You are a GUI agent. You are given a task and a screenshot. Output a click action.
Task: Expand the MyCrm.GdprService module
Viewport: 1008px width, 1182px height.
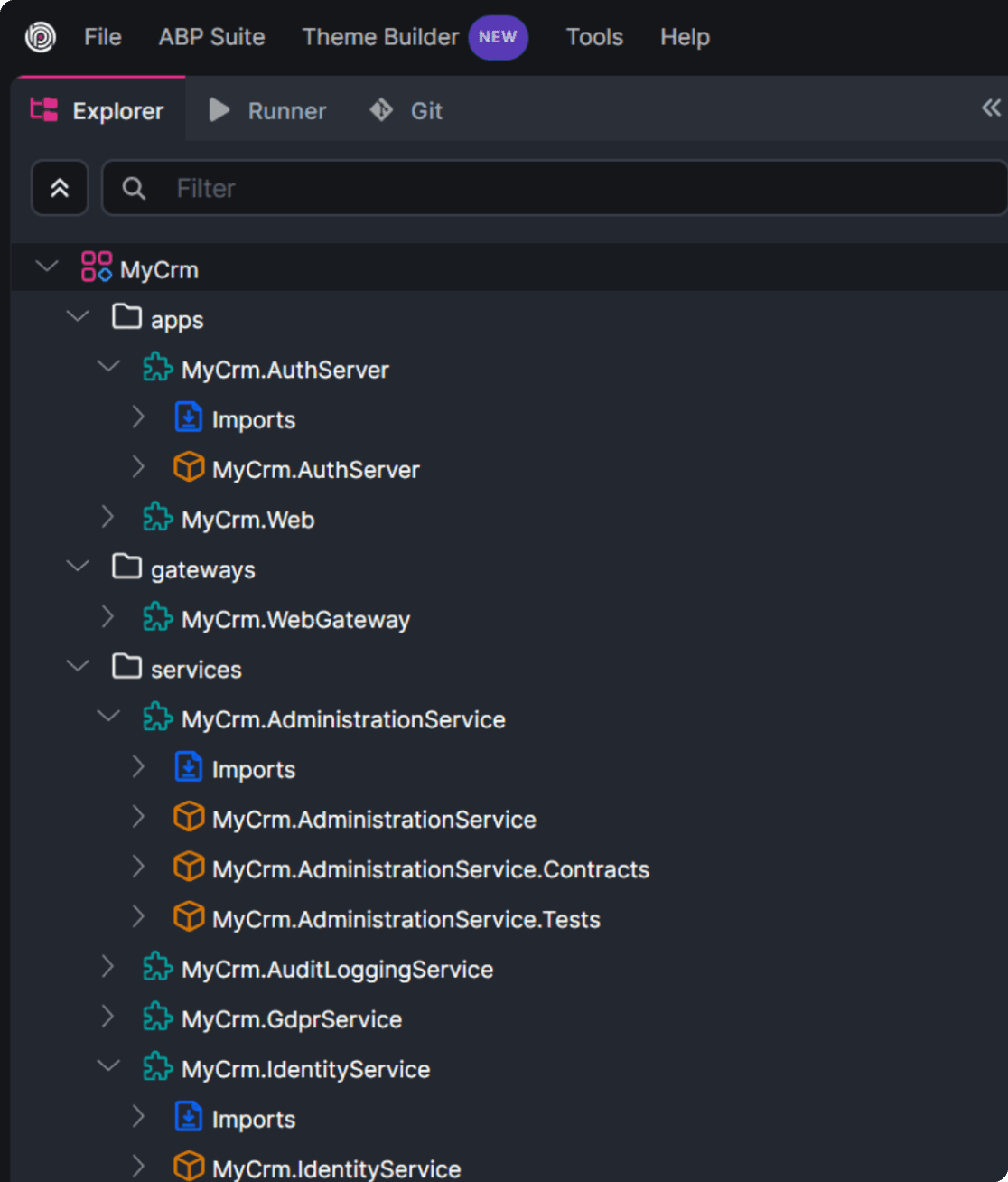[x=108, y=1017]
